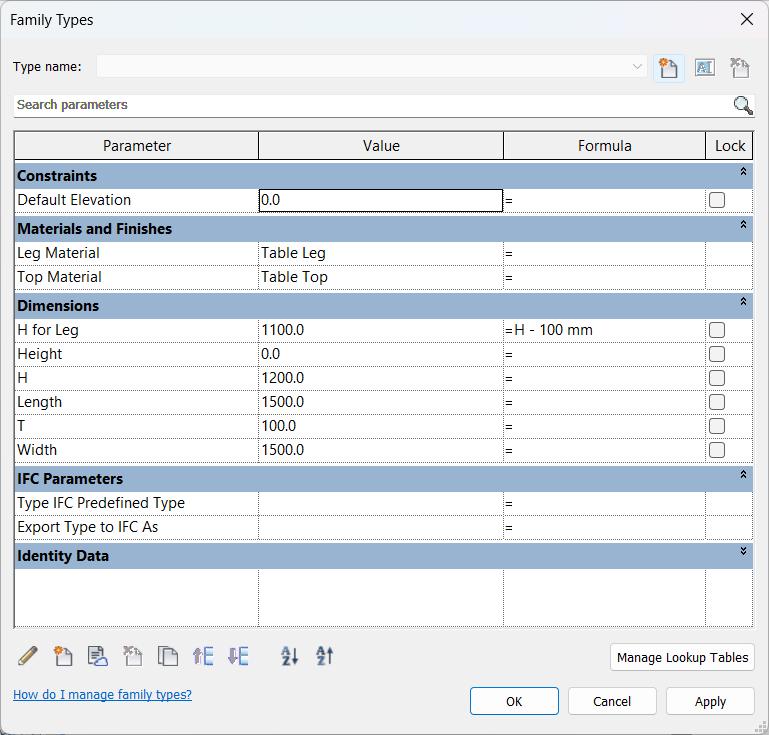Open Manage Lookup Tables
The image size is (769, 735).
[682, 658]
